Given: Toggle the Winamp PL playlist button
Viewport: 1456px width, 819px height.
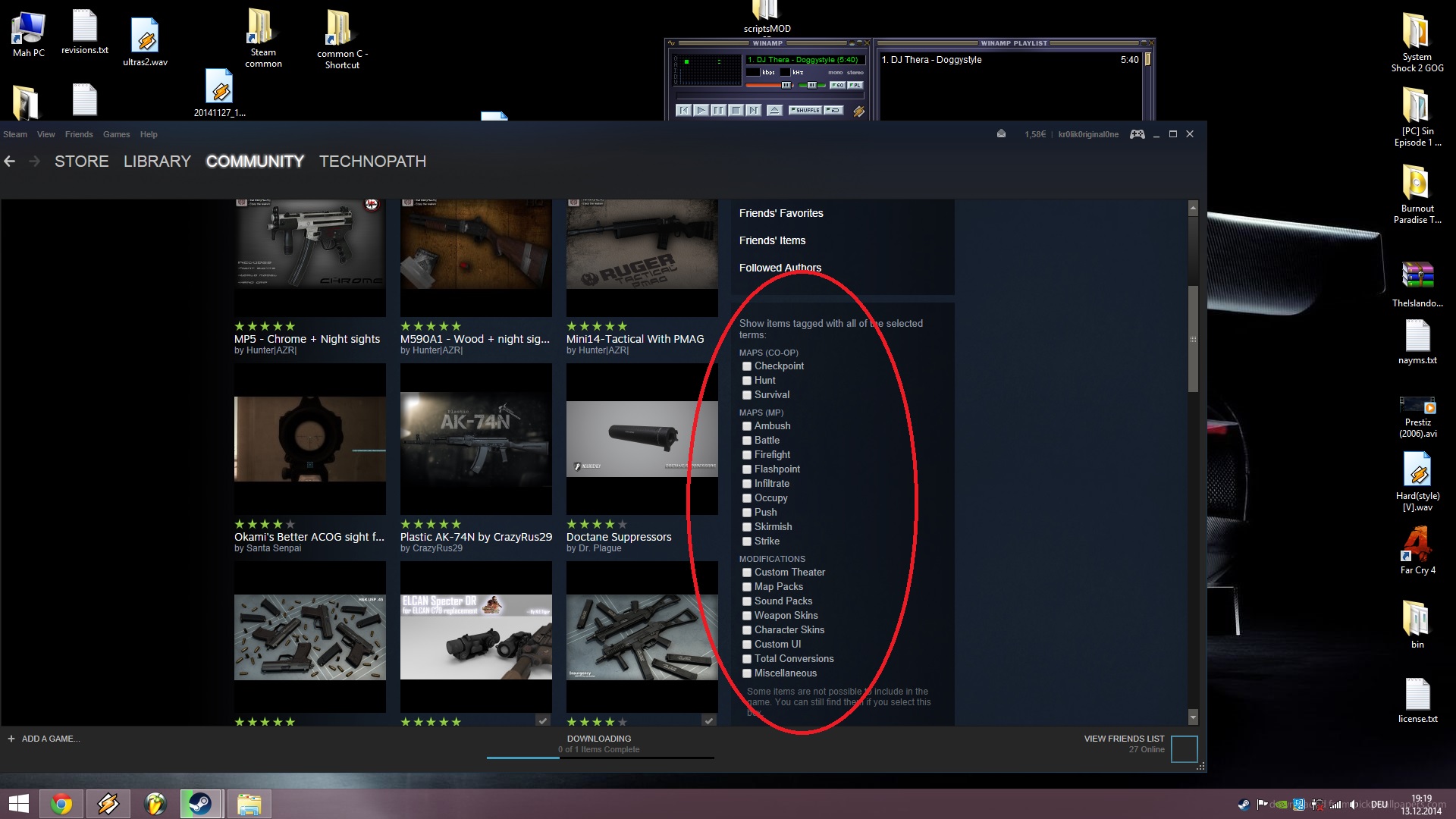Looking at the screenshot, I should 855,85.
